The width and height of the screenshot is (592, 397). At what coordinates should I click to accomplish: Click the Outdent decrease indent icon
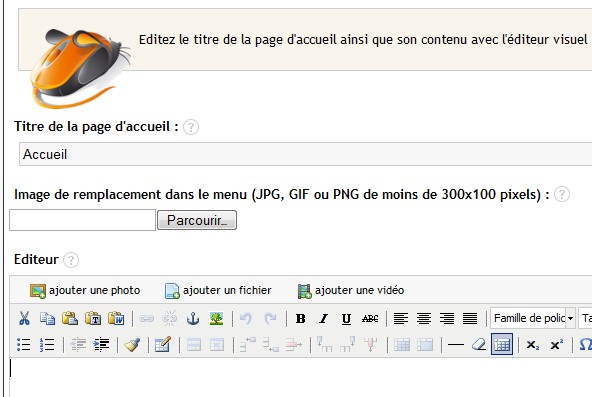(79, 345)
